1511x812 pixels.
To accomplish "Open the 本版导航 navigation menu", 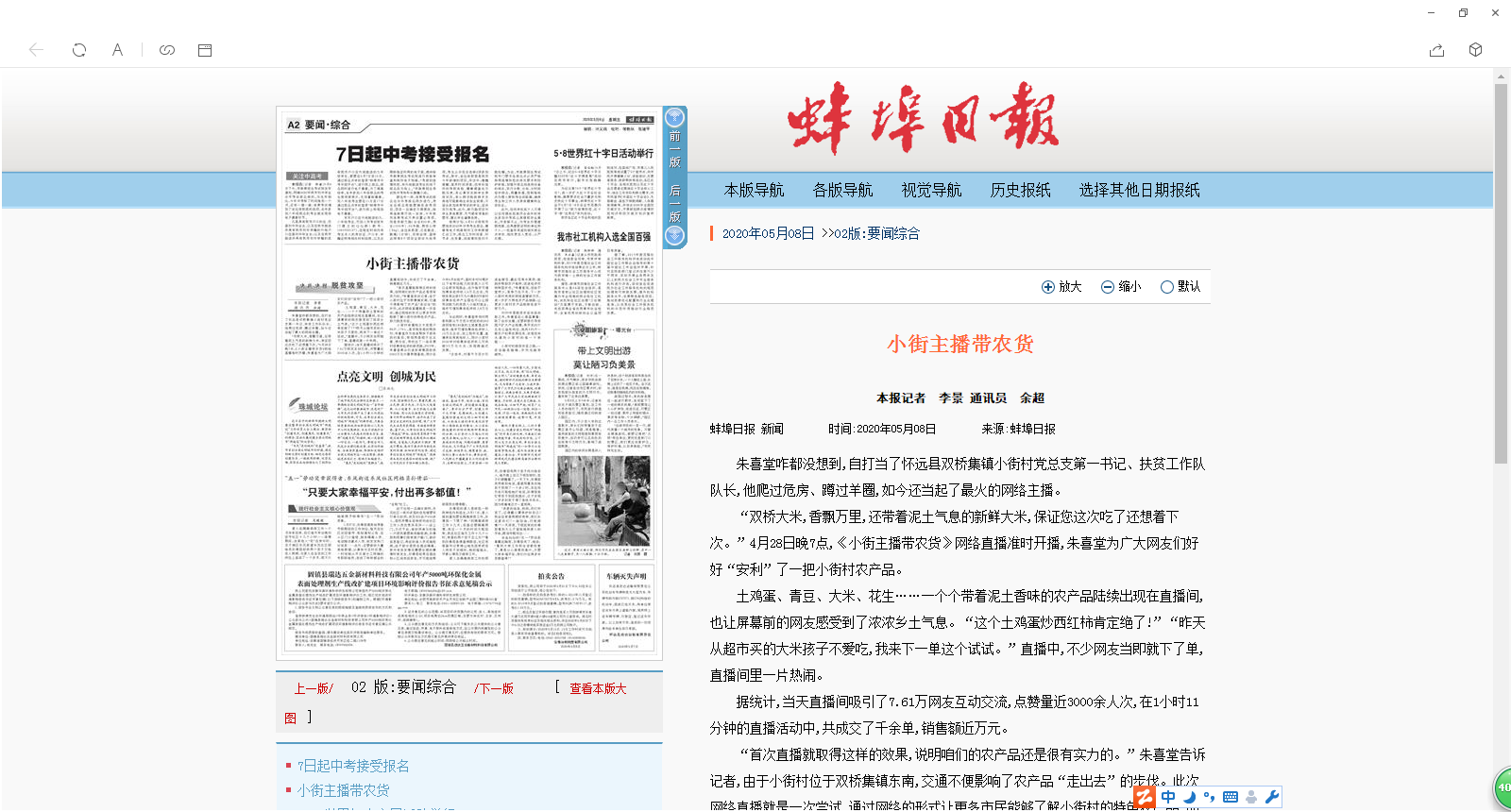I will coord(754,190).
